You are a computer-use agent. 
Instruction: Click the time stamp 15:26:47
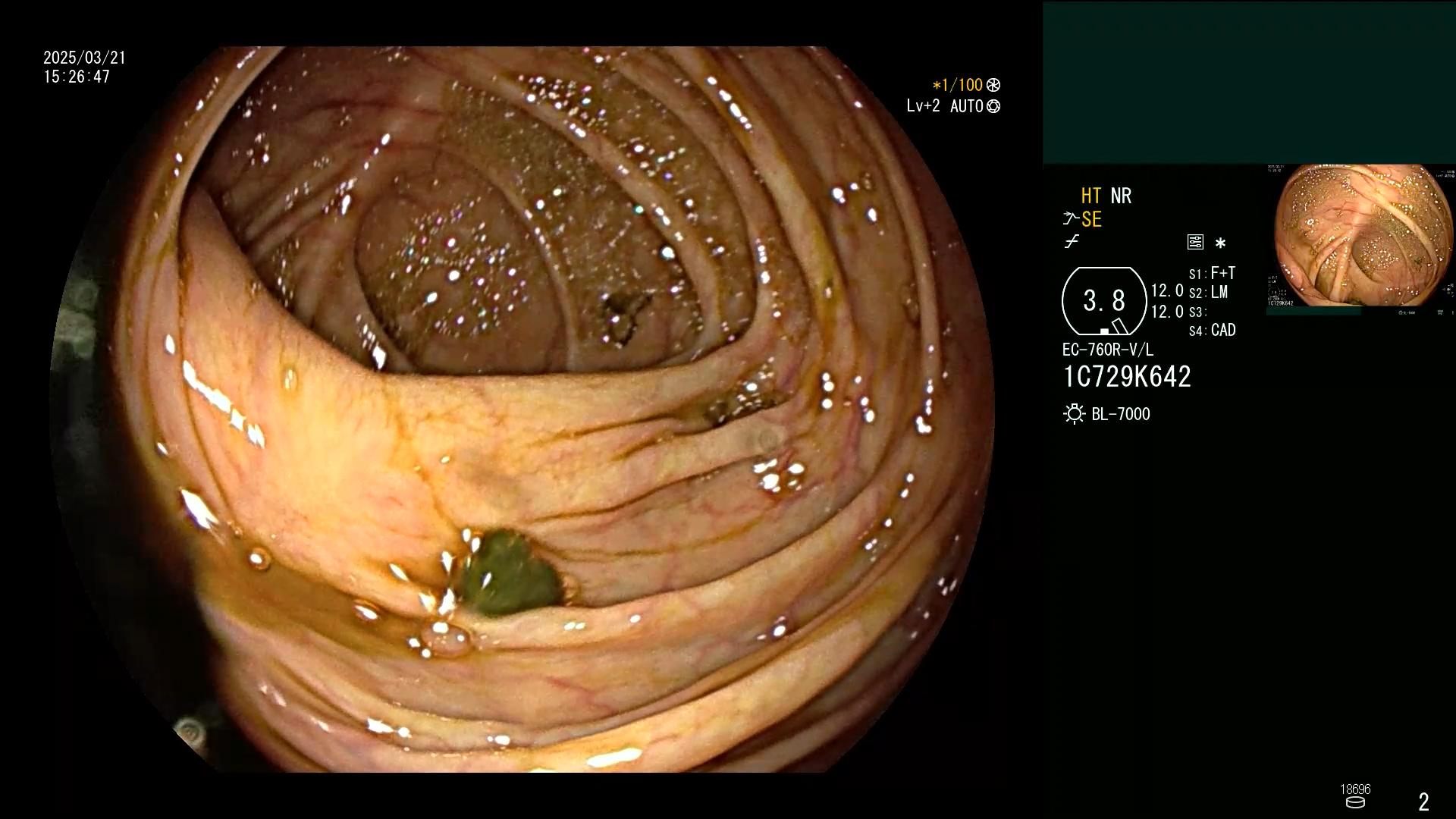(77, 77)
